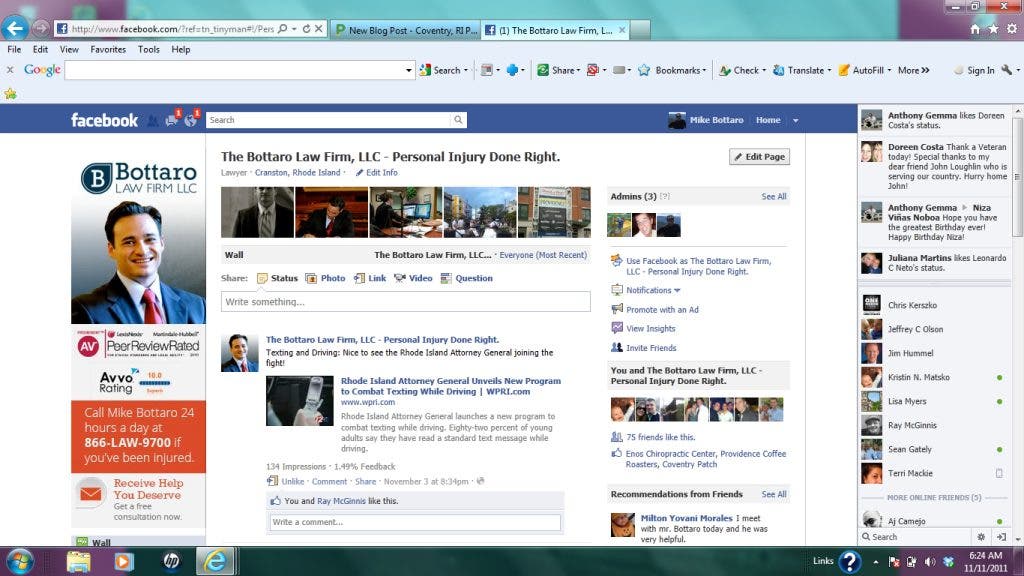Select The Bottaro Law Firm browser tab
This screenshot has width=1024, height=576.
555,30
